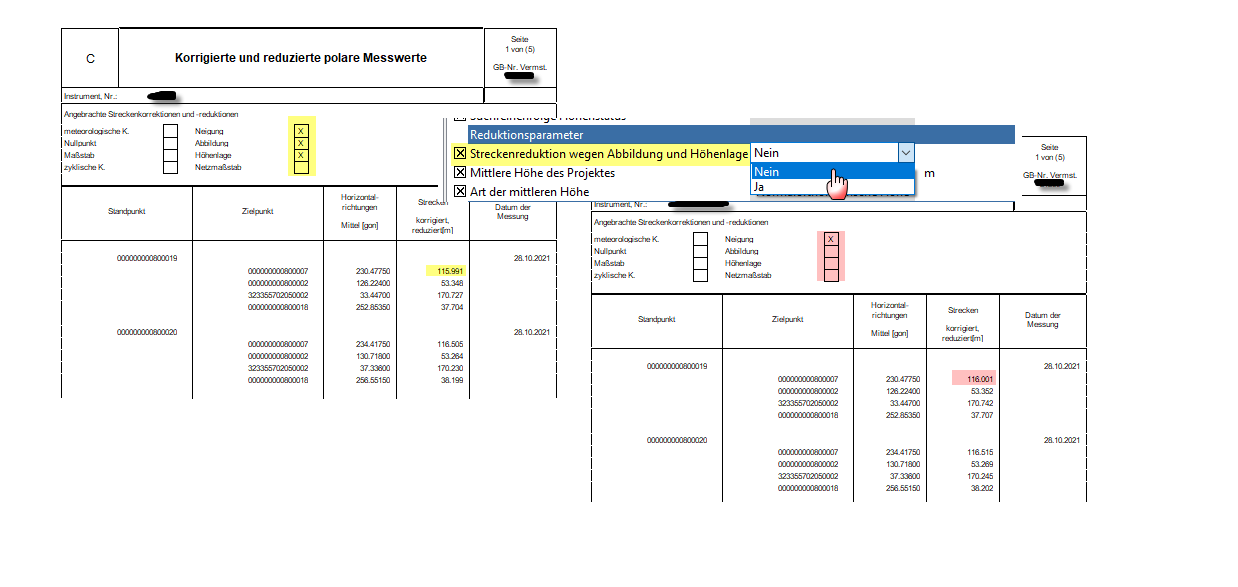Click yellow-highlighted Neigung box in left report
Viewport: 1238px width, 587px height.
click(301, 131)
